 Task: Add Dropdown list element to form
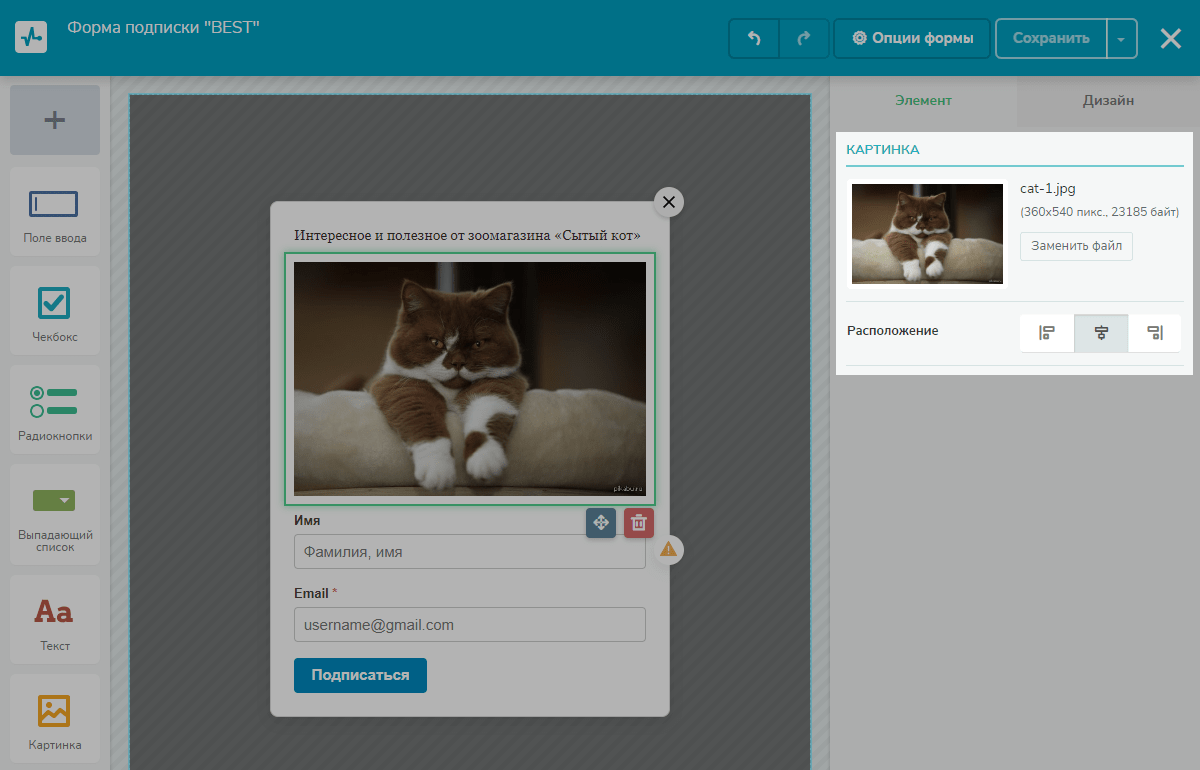click(x=55, y=514)
